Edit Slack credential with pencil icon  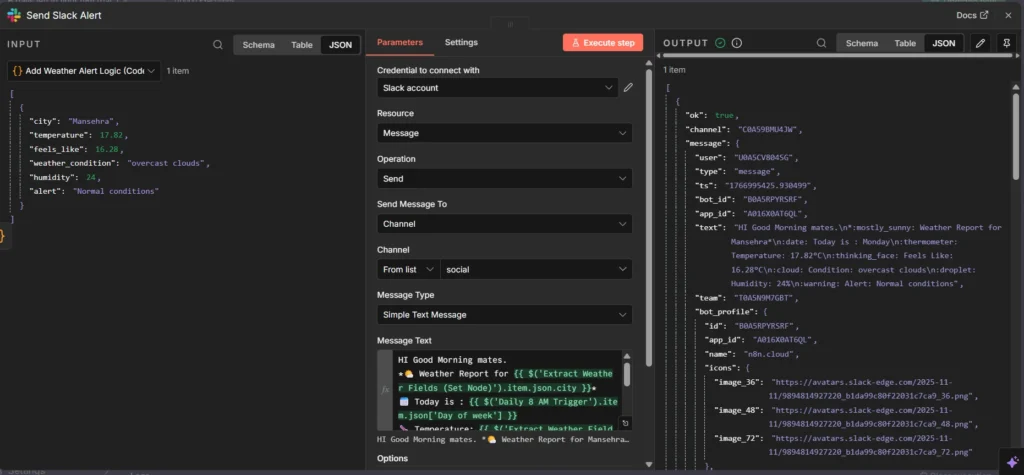pyautogui.click(x=628, y=88)
